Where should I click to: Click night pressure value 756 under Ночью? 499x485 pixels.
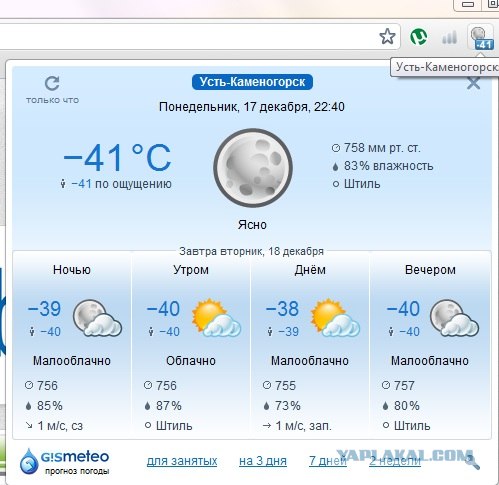pos(47,386)
